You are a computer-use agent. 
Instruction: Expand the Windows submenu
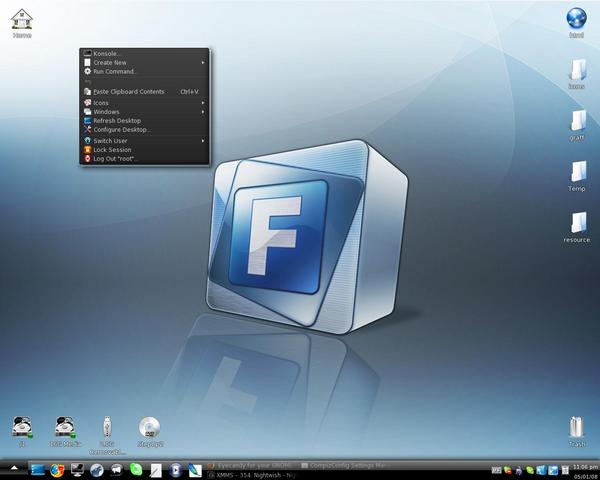point(145,112)
